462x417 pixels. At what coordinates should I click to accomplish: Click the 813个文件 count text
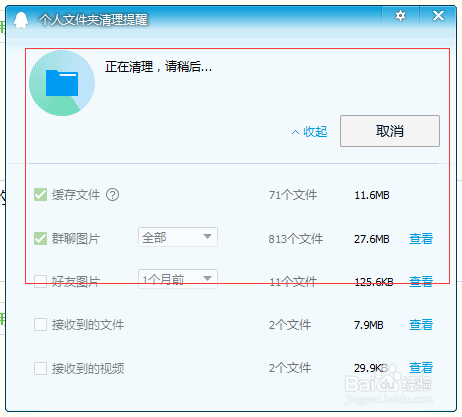tap(296, 239)
